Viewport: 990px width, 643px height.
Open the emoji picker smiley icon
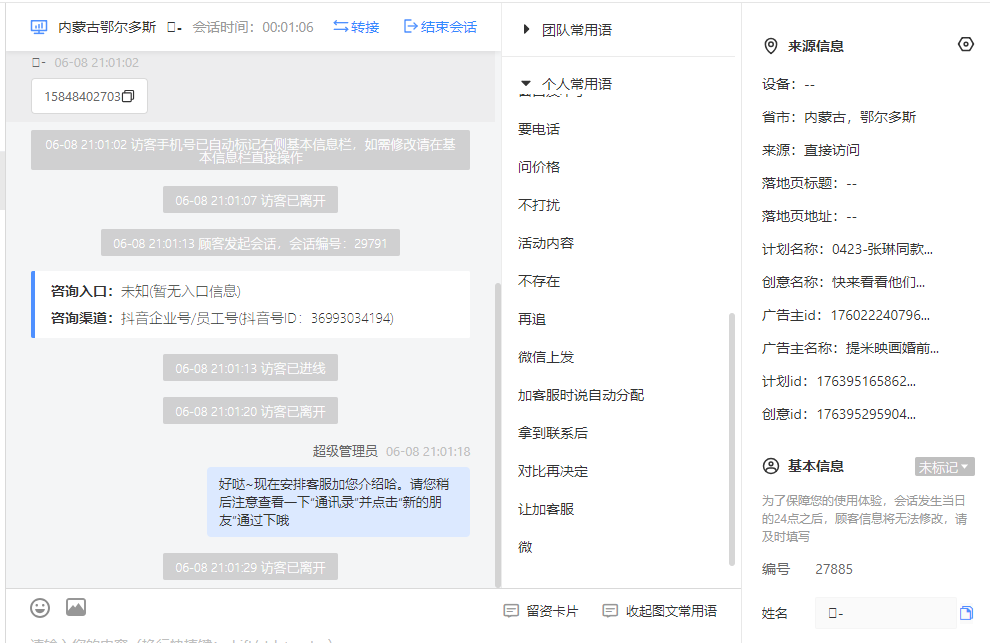pos(40,608)
